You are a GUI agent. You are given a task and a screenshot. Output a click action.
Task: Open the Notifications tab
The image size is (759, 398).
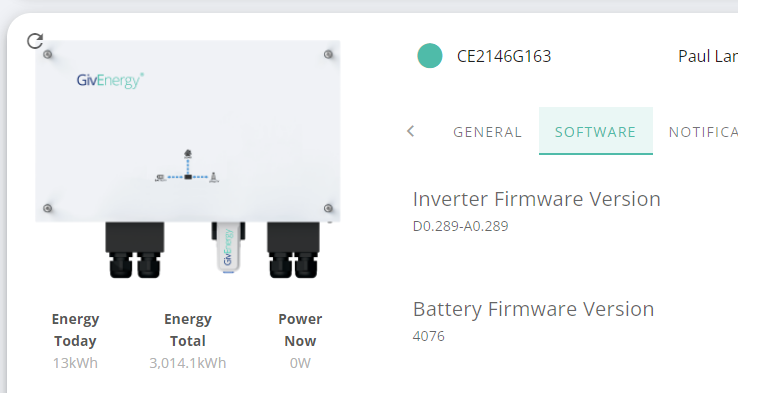[x=703, y=132]
